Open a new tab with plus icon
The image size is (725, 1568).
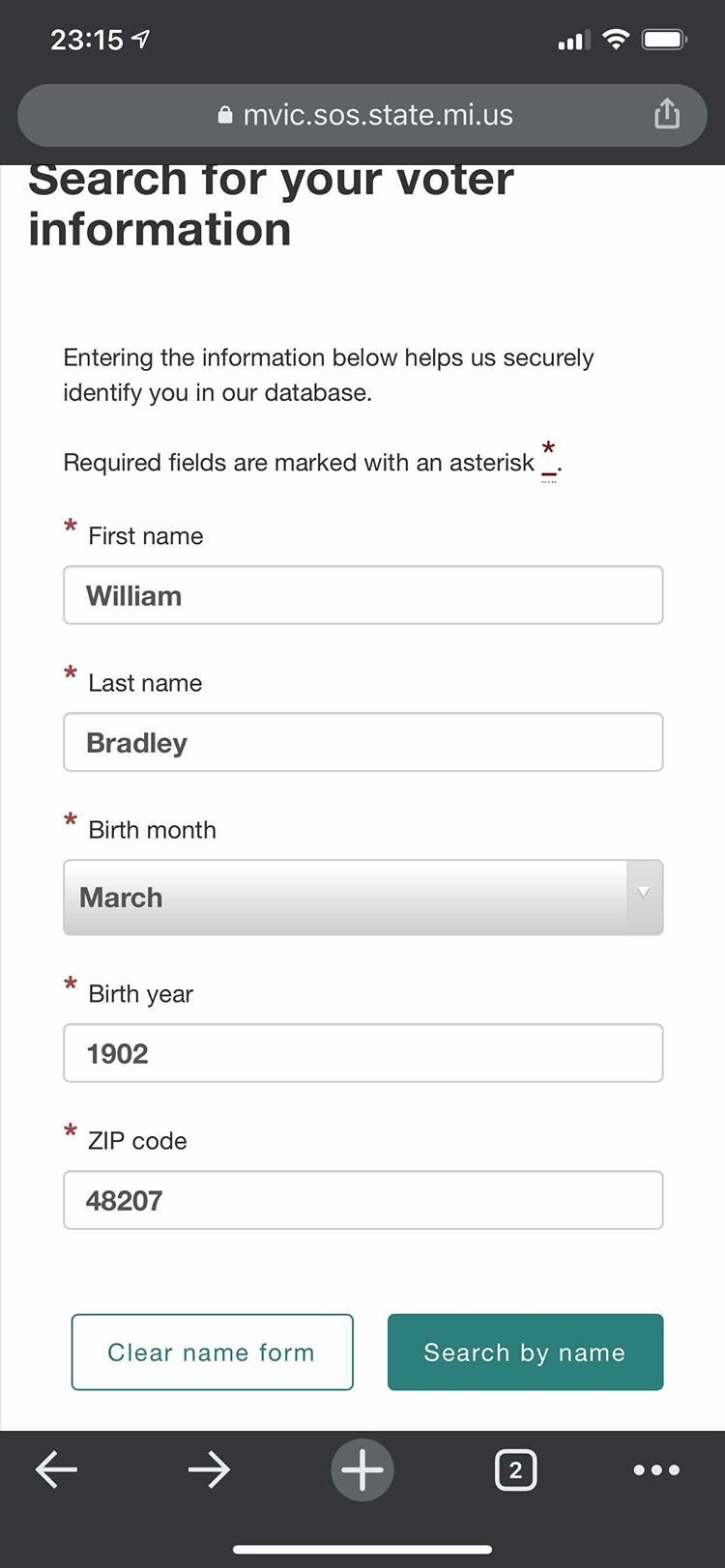click(362, 1469)
